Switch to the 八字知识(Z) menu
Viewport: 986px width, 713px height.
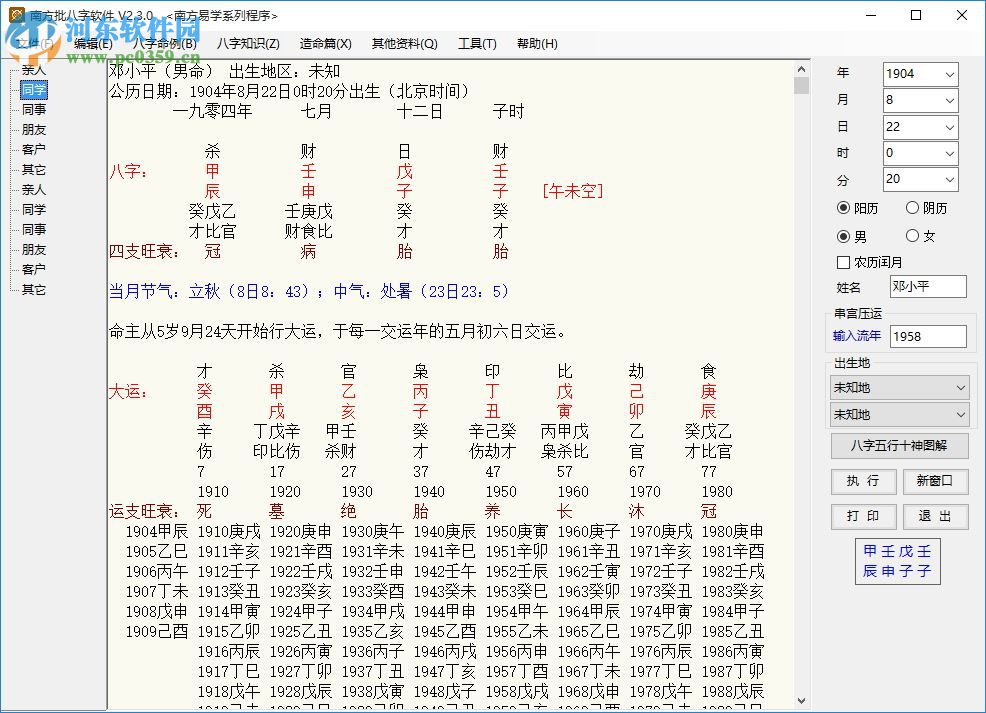(x=247, y=43)
